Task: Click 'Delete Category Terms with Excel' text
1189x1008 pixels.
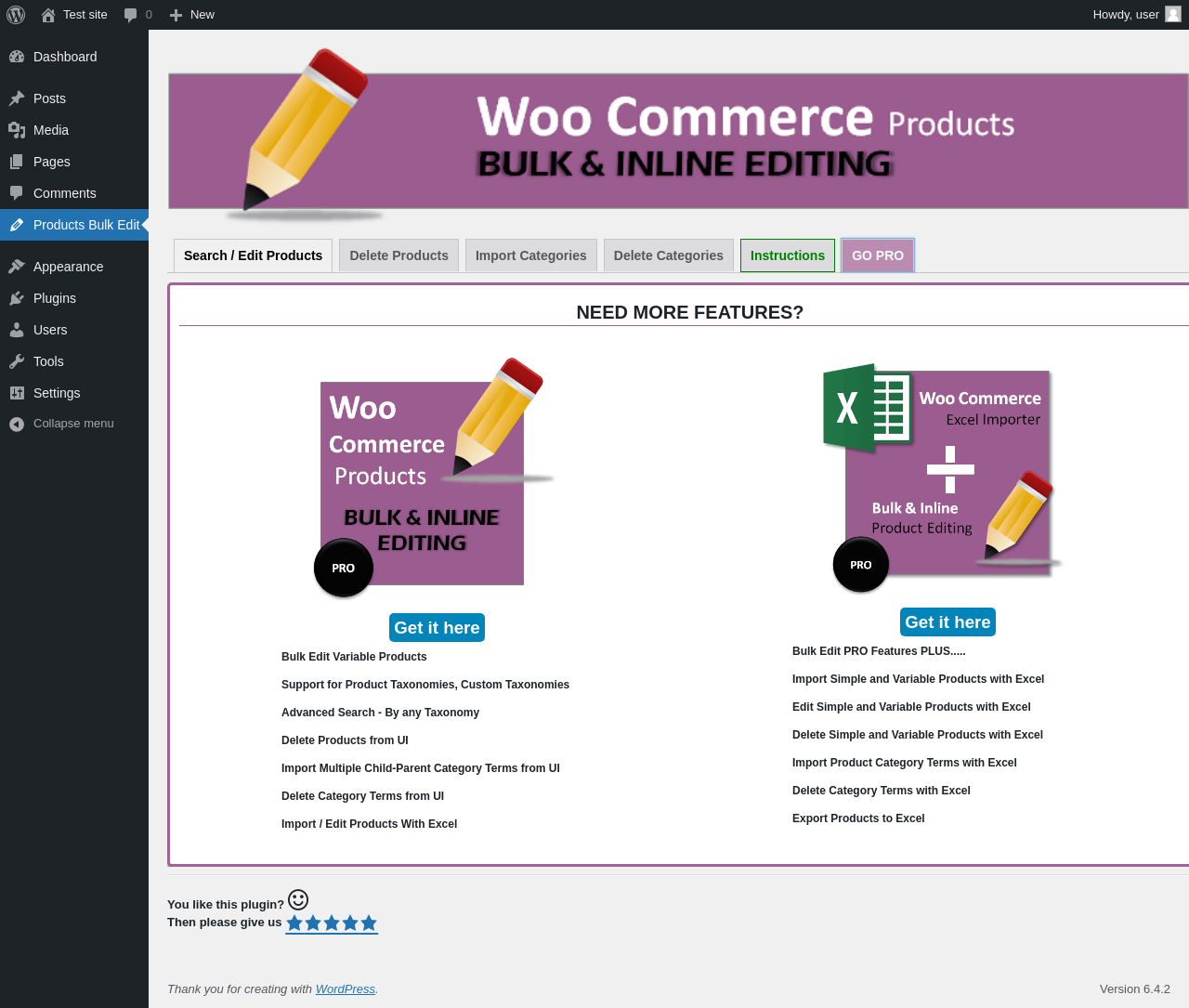Action: point(881,791)
